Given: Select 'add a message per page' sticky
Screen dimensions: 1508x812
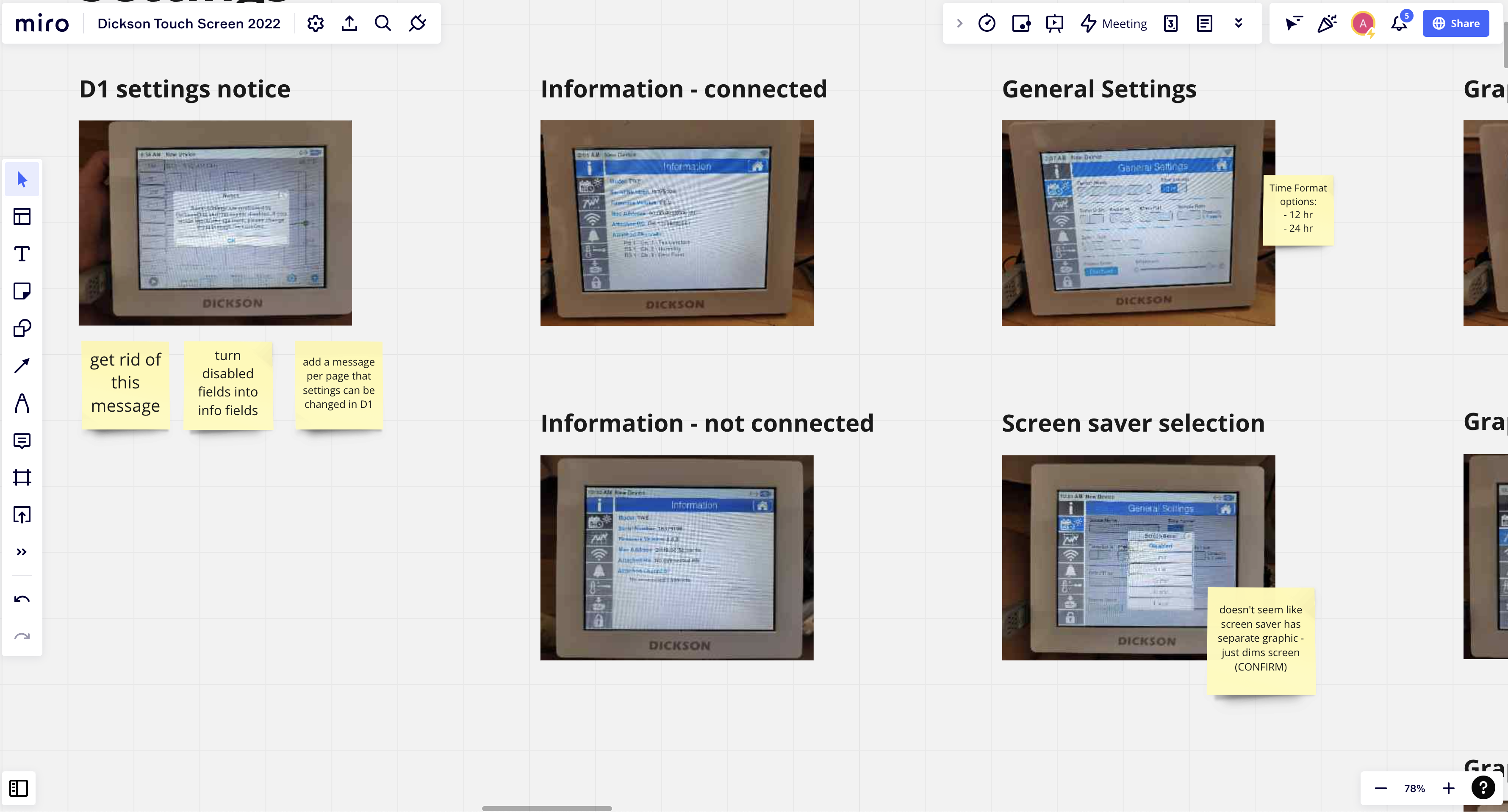Looking at the screenshot, I should pyautogui.click(x=339, y=385).
